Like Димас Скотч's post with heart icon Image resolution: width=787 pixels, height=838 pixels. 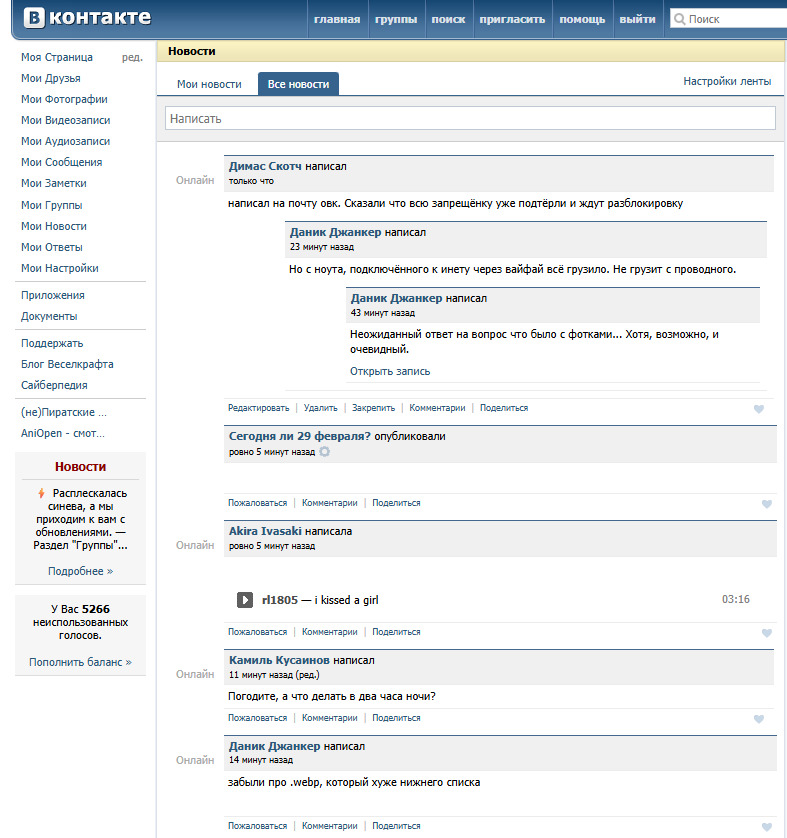click(x=759, y=409)
